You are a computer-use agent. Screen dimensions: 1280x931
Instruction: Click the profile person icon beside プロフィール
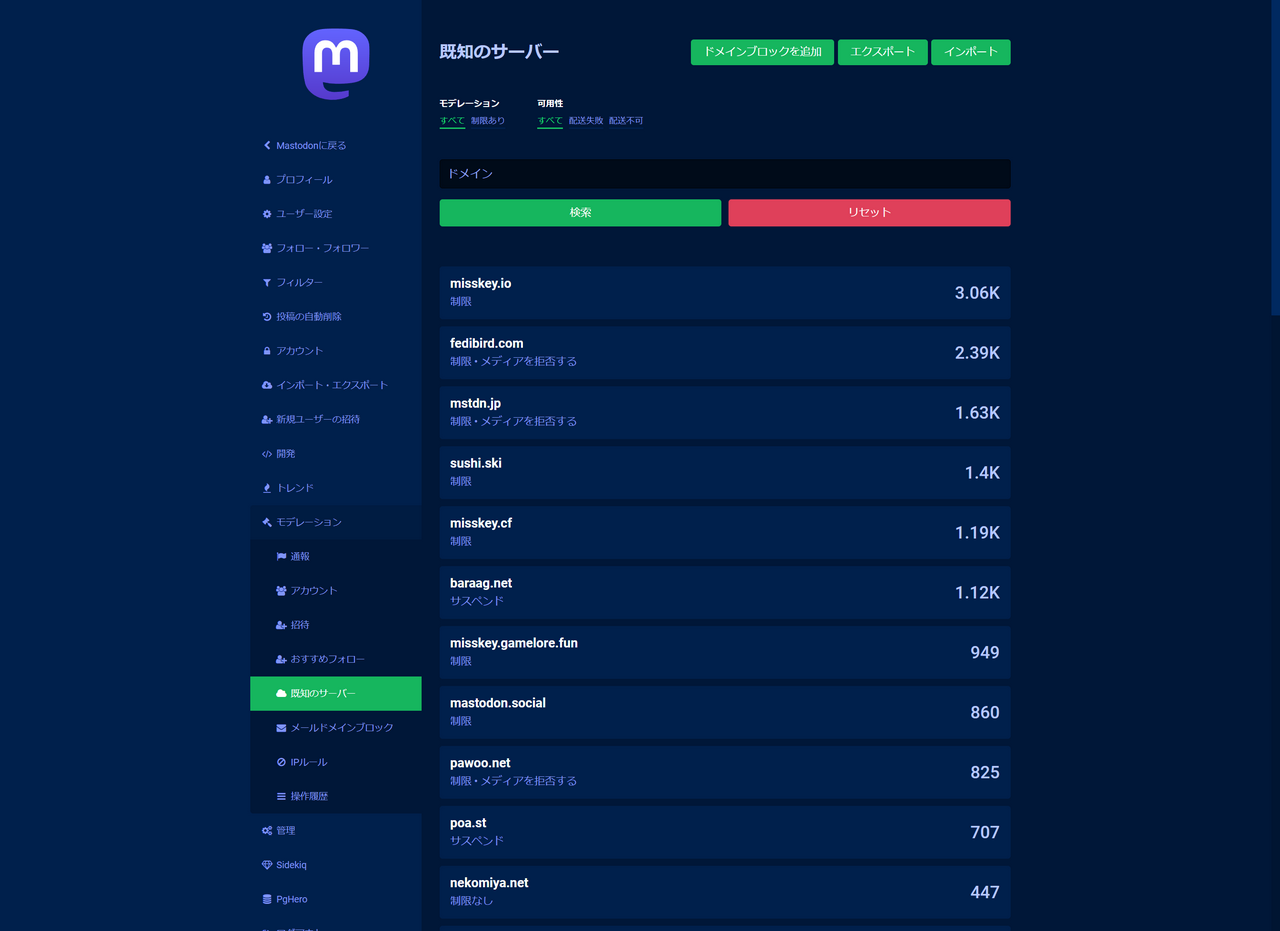[267, 180]
